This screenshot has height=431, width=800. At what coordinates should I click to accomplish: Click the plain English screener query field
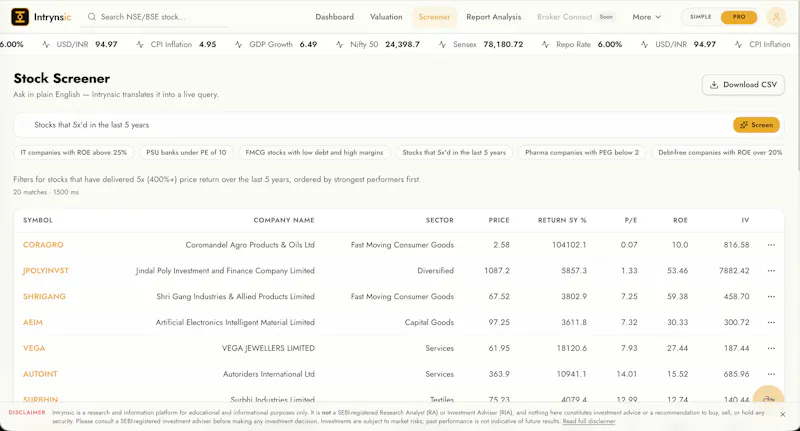pyautogui.click(x=372, y=125)
